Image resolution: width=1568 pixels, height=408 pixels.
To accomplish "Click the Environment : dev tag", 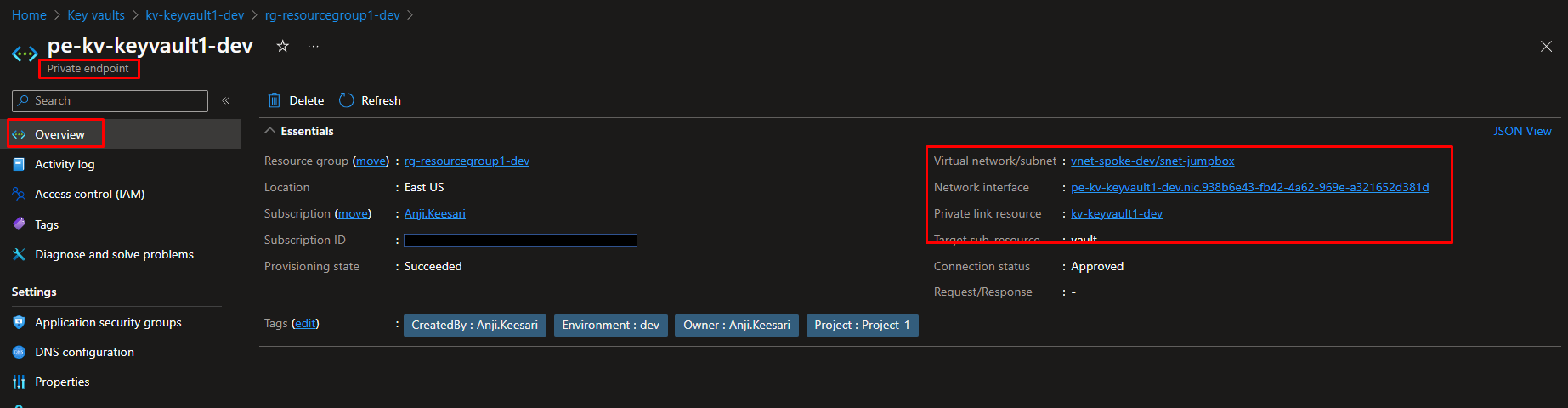I will click(610, 325).
